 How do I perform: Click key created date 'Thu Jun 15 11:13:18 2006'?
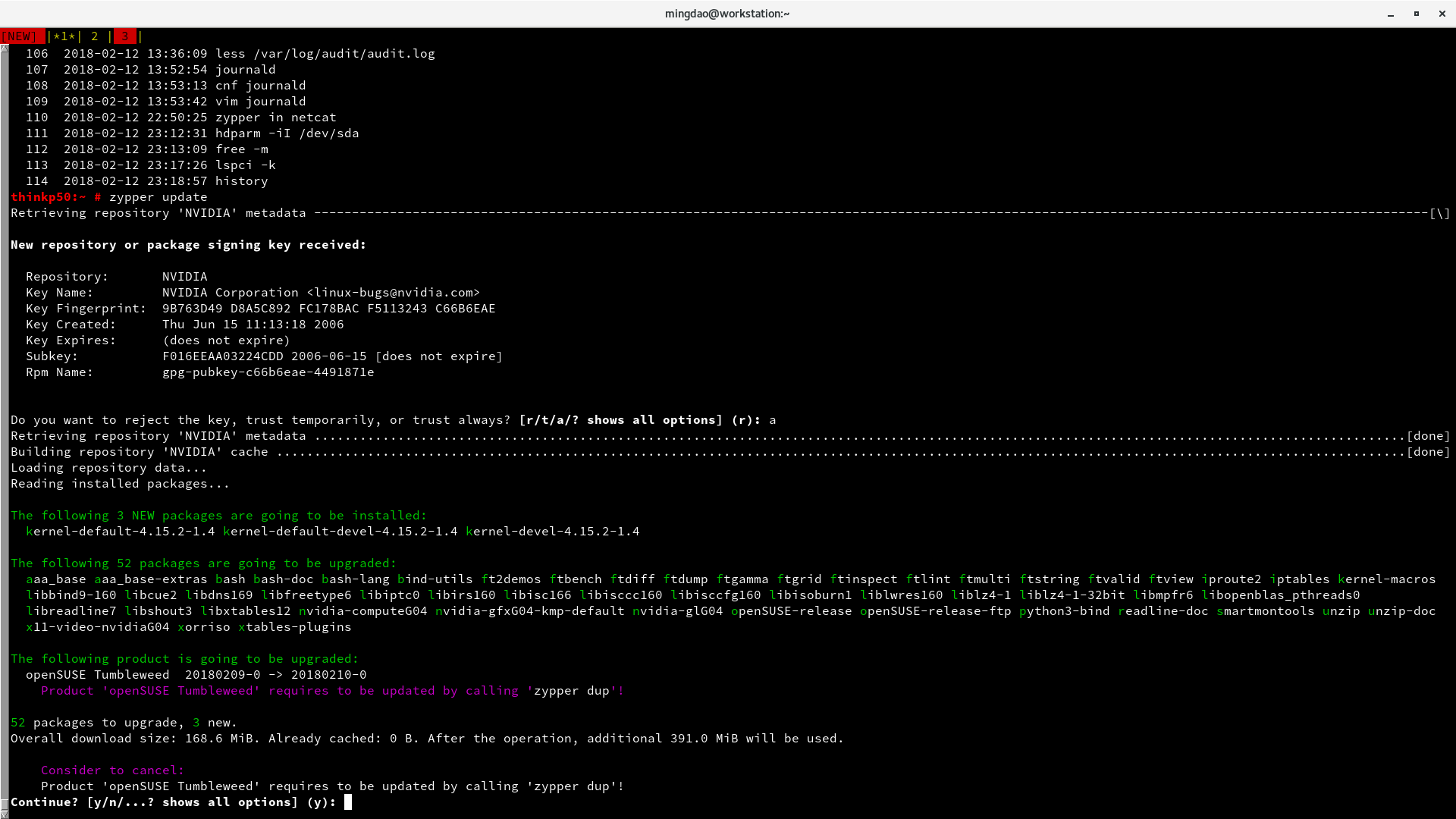253,325
